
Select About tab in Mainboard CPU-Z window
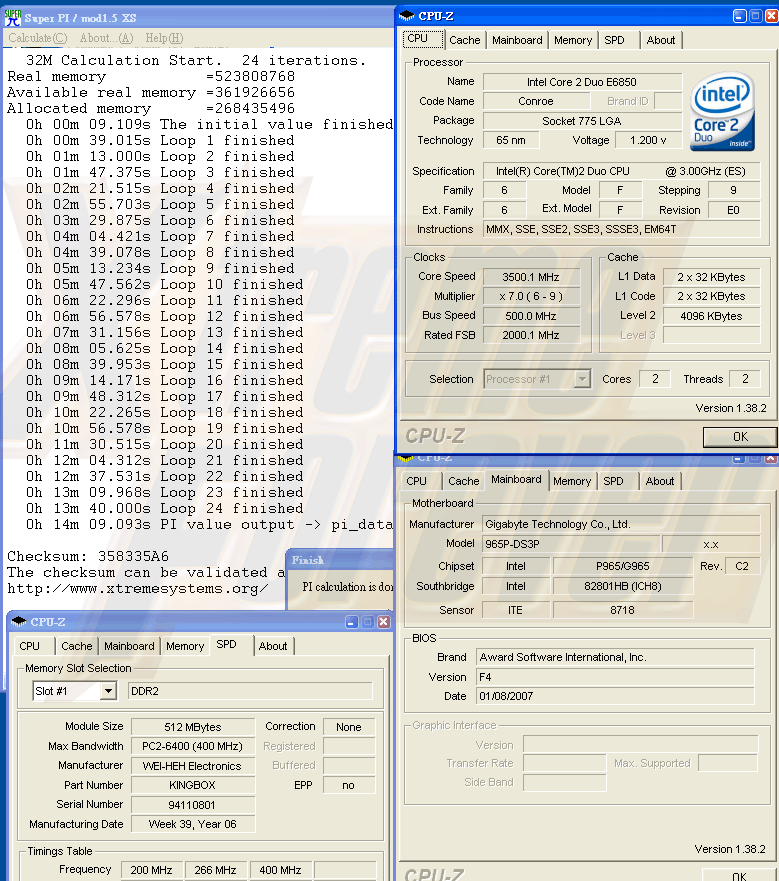(x=659, y=482)
